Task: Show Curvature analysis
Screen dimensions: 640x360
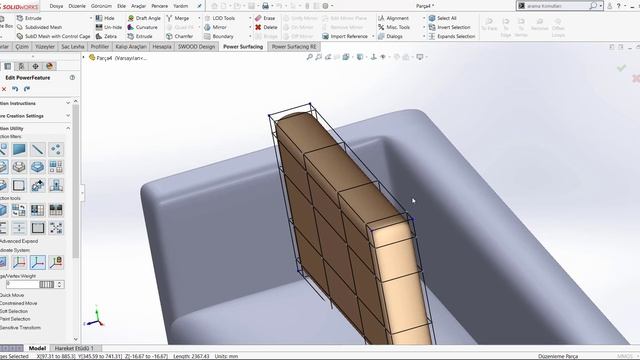Action: [x=142, y=27]
